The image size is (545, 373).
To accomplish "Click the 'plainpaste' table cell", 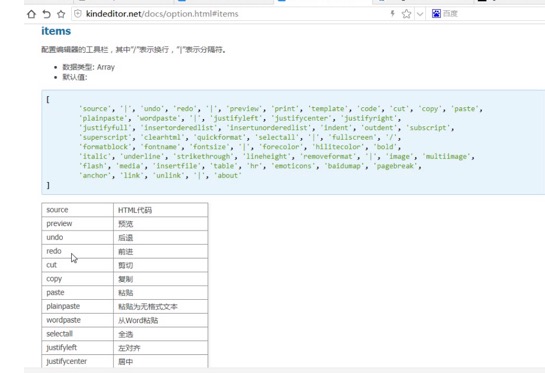I will click(x=78, y=306).
